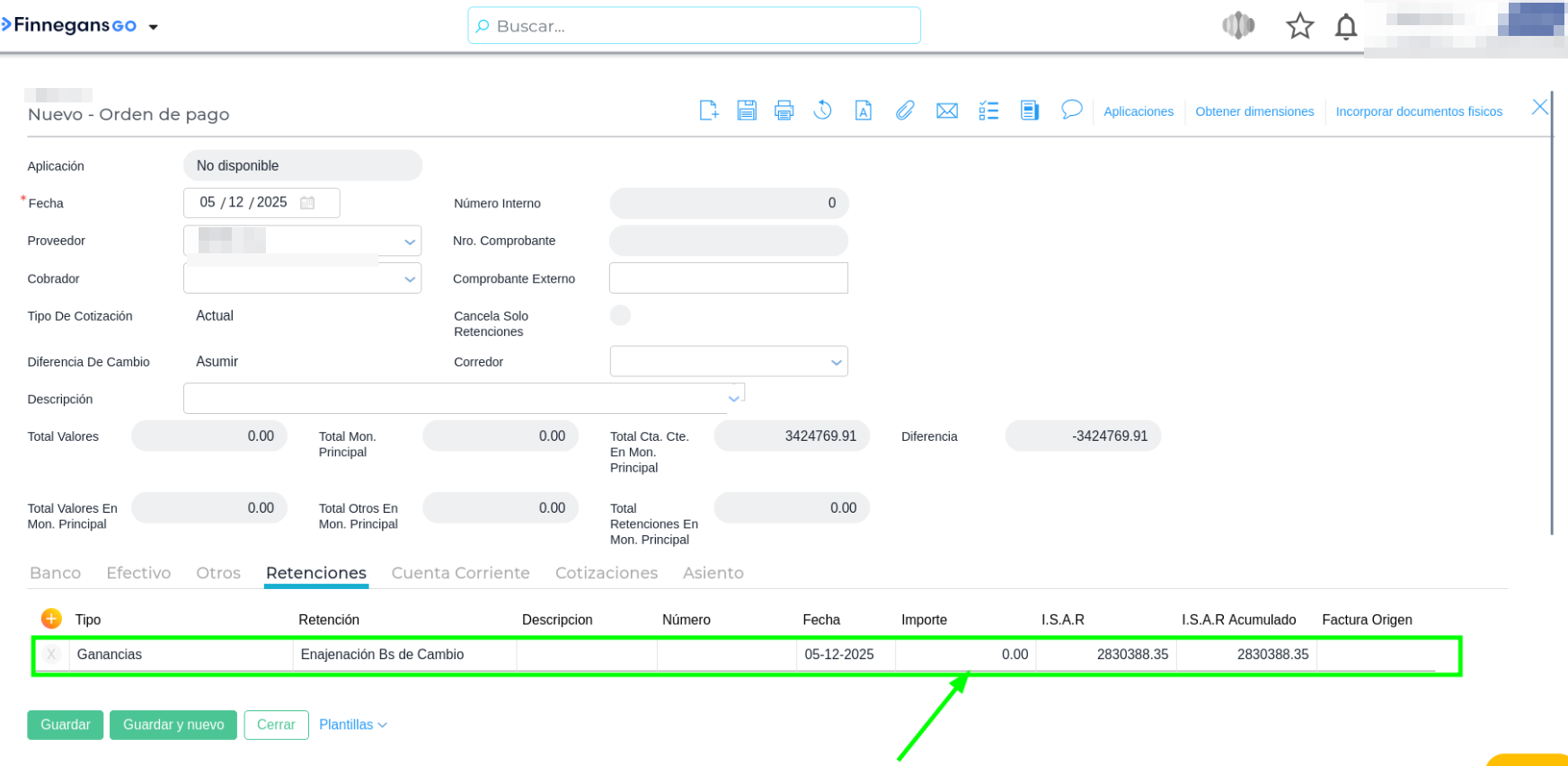Save using the floppy disk icon
This screenshot has height=766, width=1568.
(x=747, y=110)
